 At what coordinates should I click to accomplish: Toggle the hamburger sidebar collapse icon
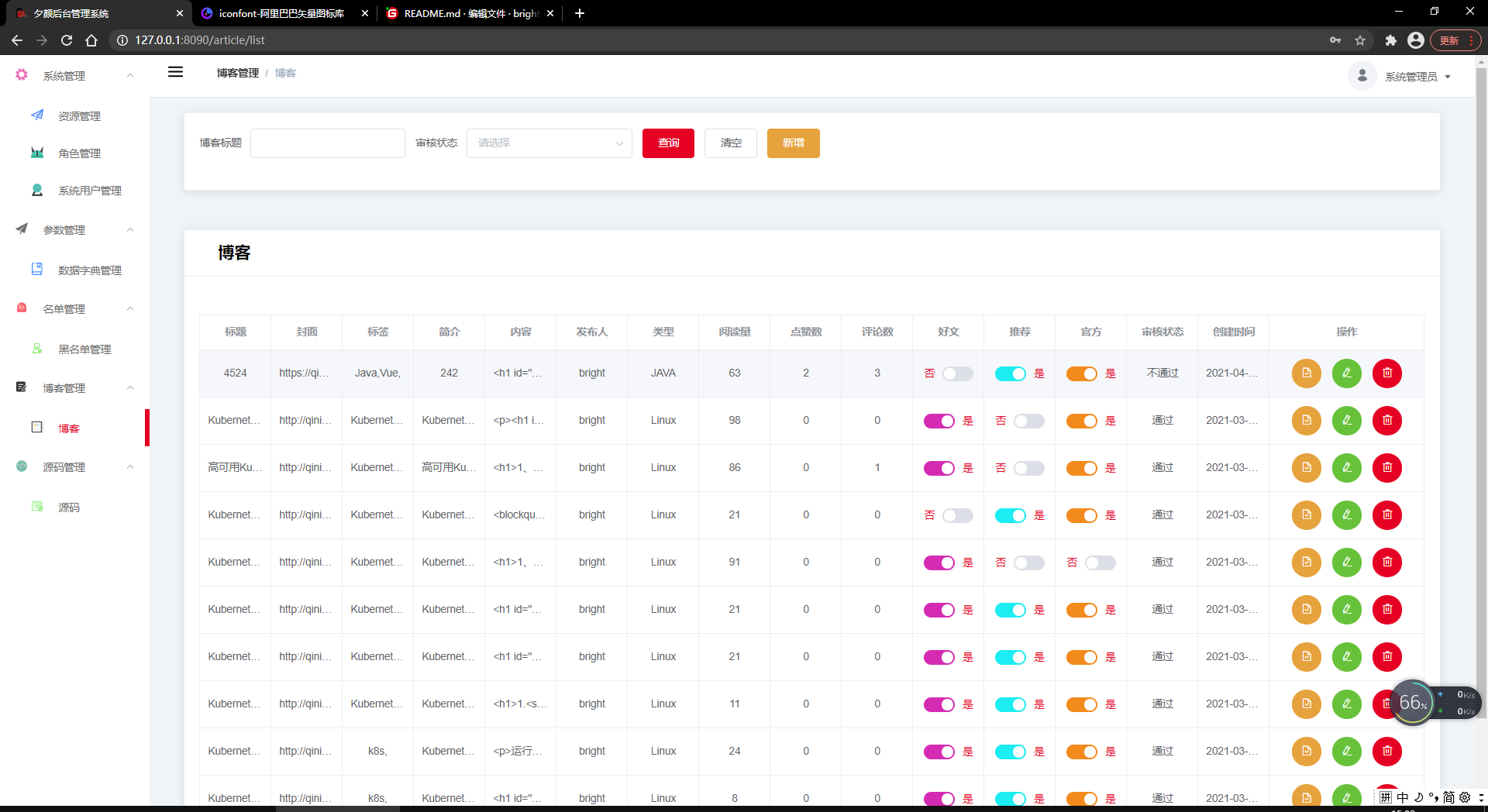point(176,72)
